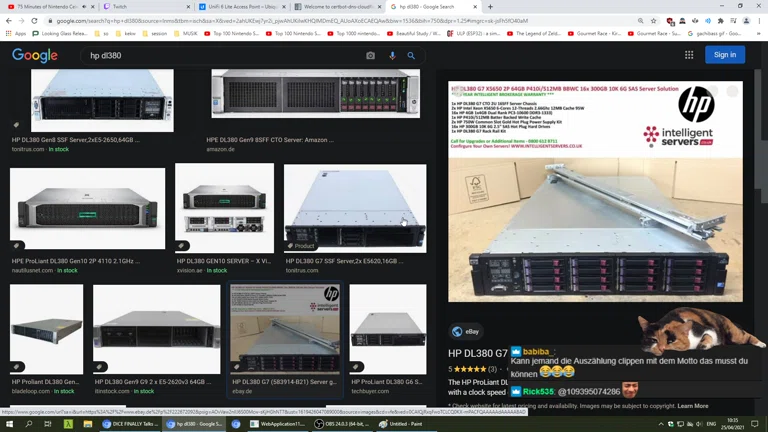The width and height of the screenshot is (768, 432).
Task: Open the HP DL380 G7 SSF Server thumbnail from tonitrus.com
Action: (354, 207)
